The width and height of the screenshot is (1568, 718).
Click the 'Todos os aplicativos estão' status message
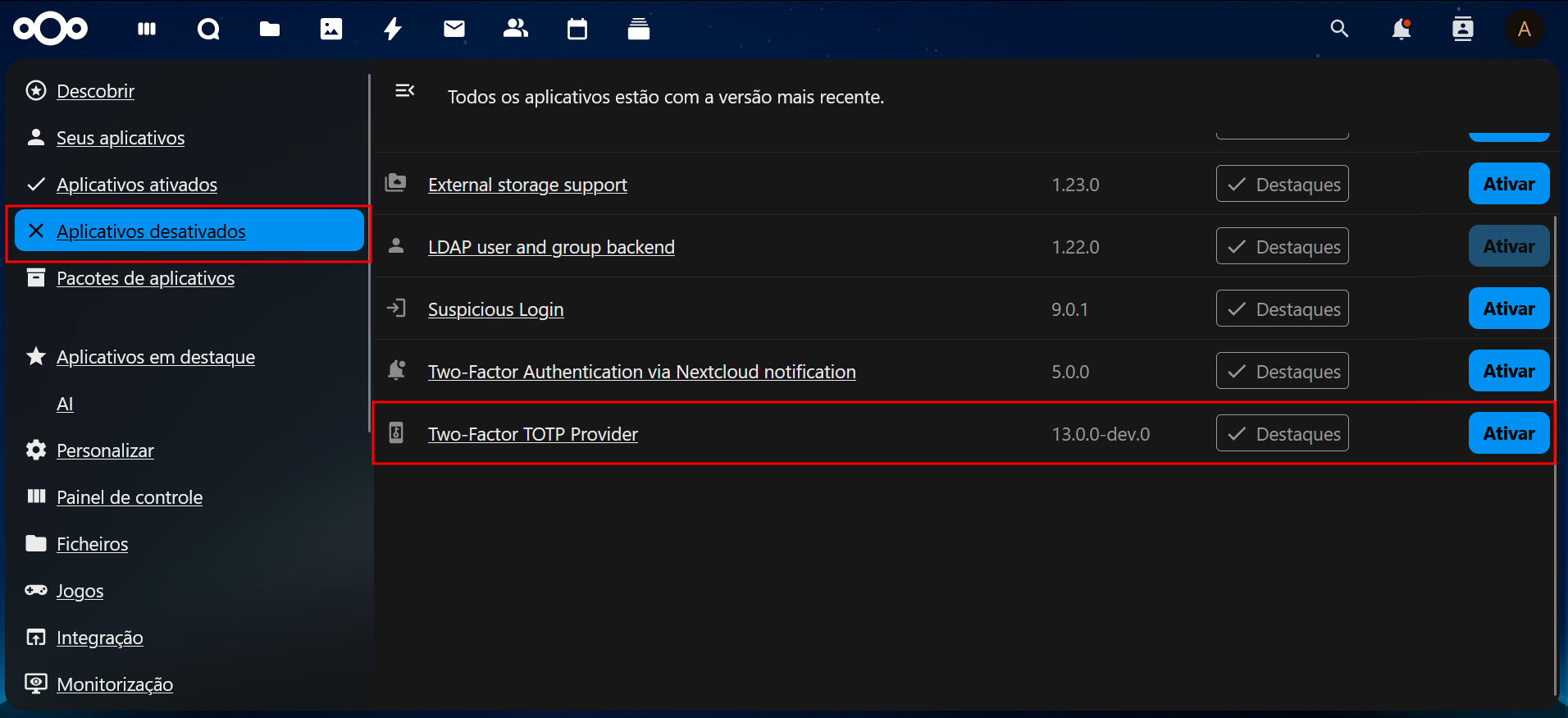pyautogui.click(x=666, y=97)
